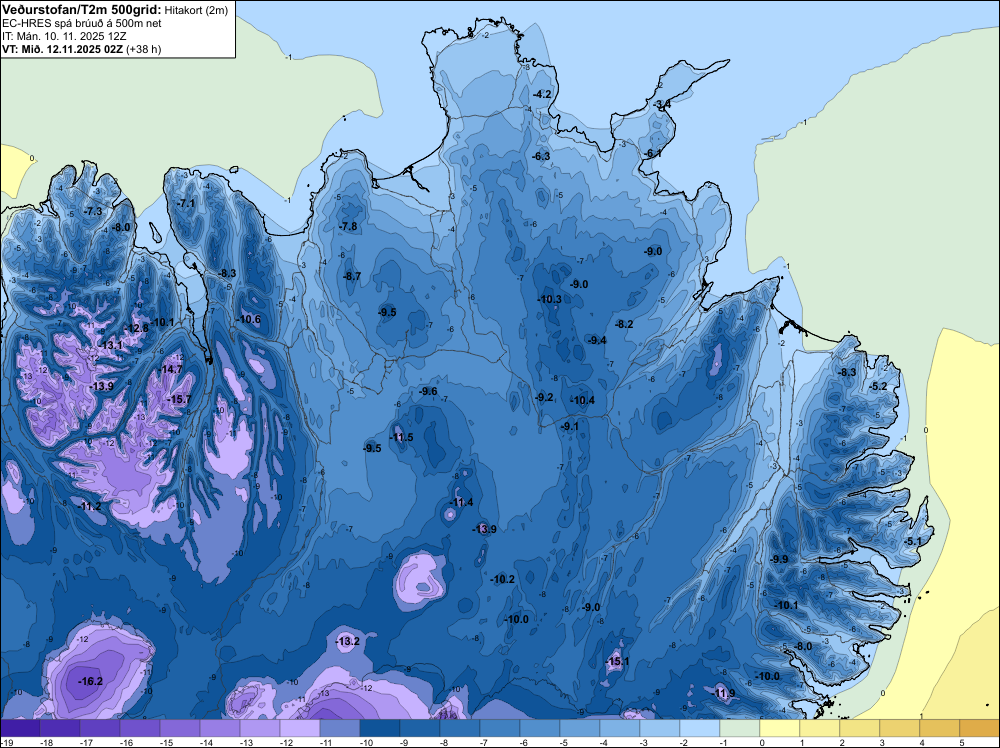Click the "-6.3" temperature value
The height and width of the screenshot is (748, 1000).
pos(541,156)
